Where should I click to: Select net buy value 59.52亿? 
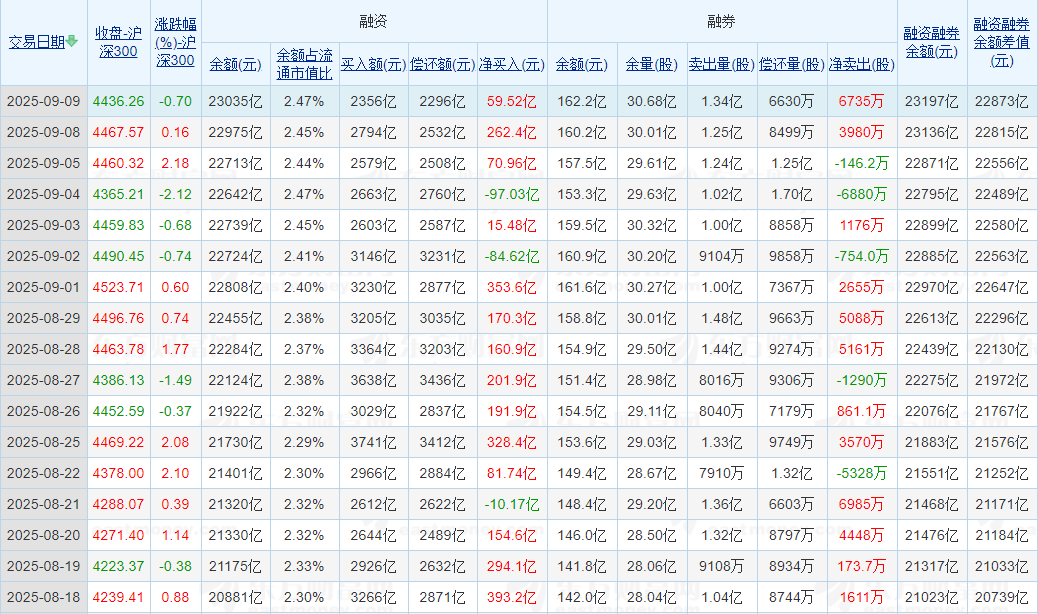click(512, 101)
